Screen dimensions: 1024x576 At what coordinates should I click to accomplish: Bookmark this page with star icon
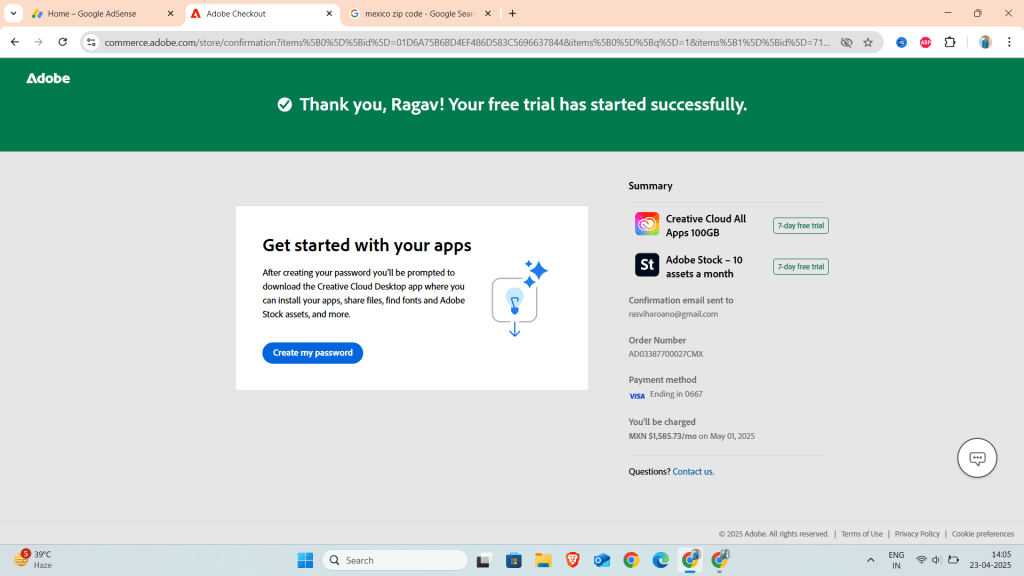(868, 42)
